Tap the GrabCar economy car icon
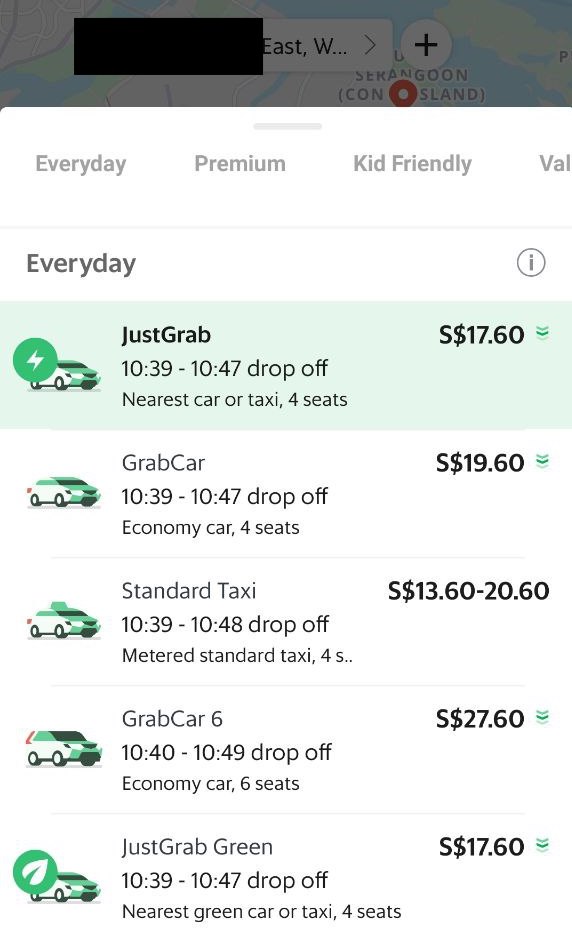Screen dimensions: 572x947 click(63, 492)
